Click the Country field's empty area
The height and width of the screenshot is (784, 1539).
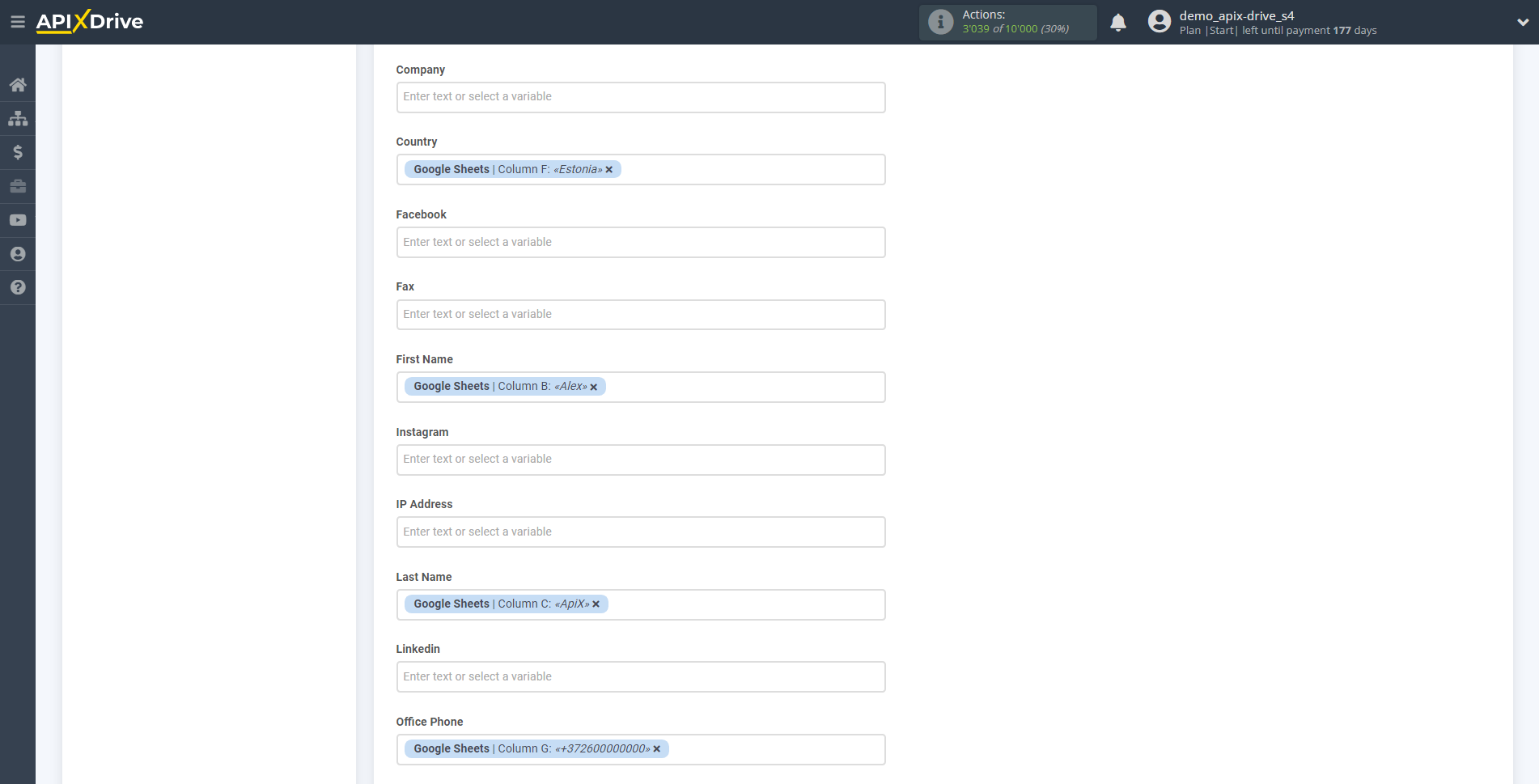coord(753,170)
